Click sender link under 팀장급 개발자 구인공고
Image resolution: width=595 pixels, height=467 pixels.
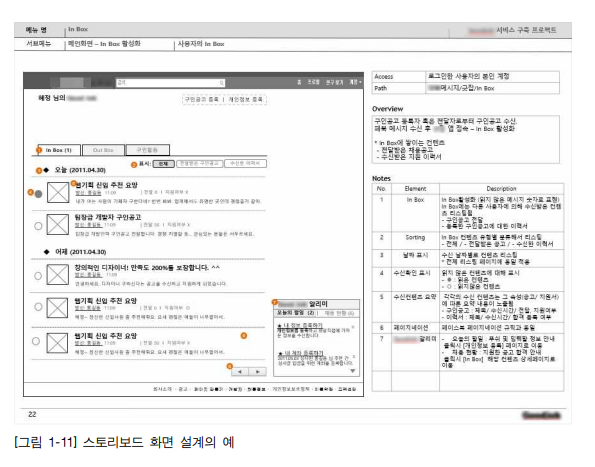88,225
